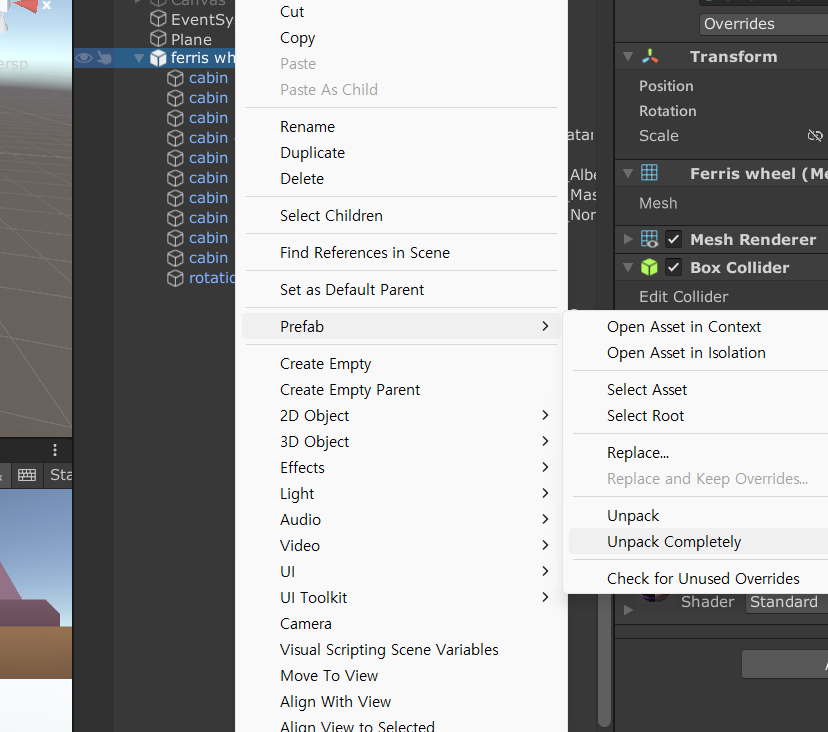828x732 pixels.
Task: Toggle picking hand icon for ferris wheel
Action: point(105,58)
